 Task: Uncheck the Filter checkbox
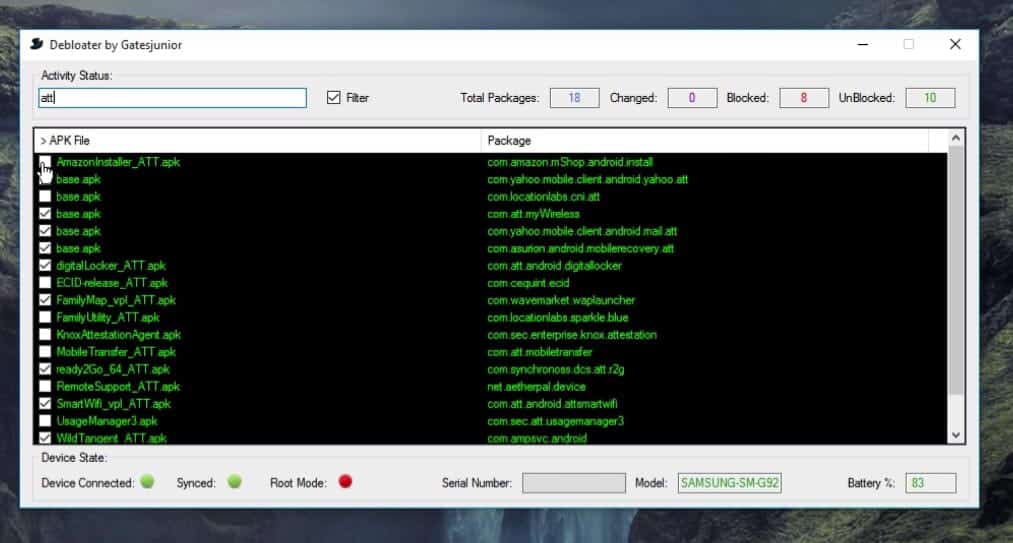tap(333, 98)
